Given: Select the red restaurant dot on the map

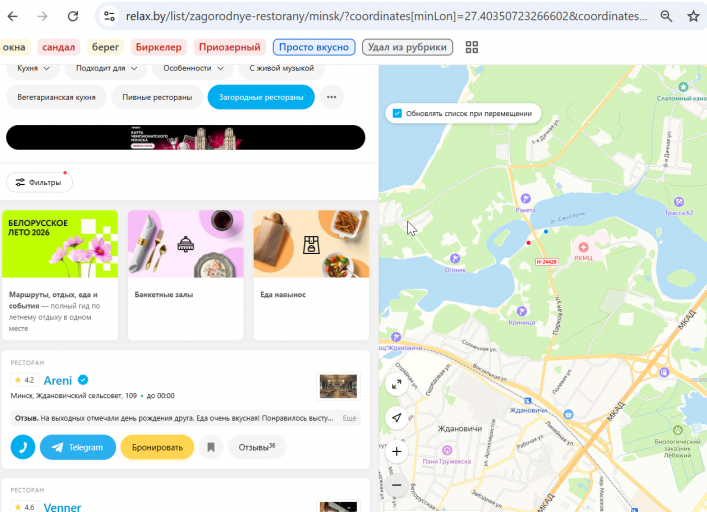Looking at the screenshot, I should click(528, 243).
